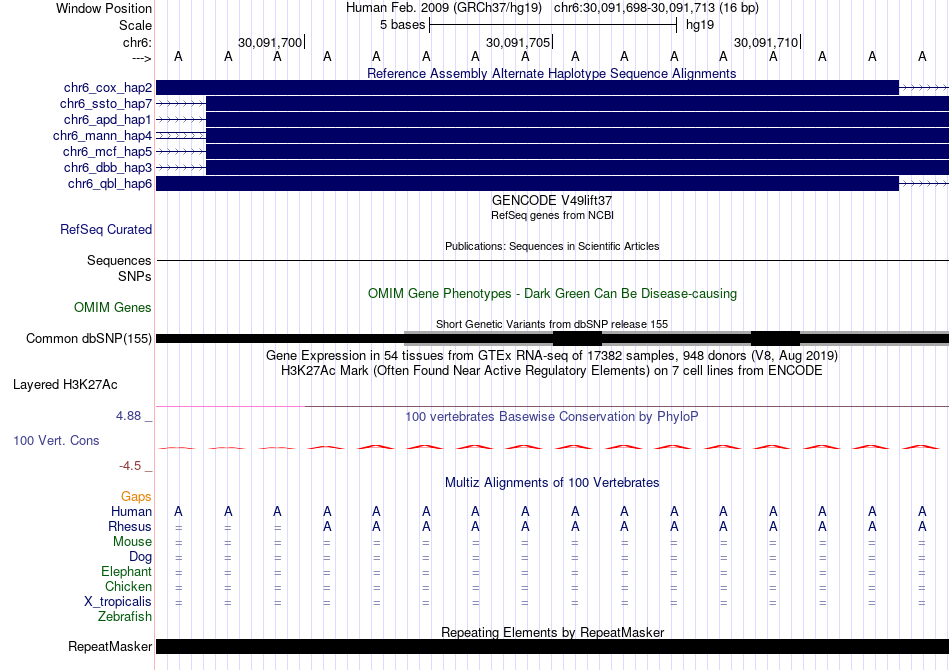
Task: Click the black RepeatMasker element bar
Action: [553, 646]
